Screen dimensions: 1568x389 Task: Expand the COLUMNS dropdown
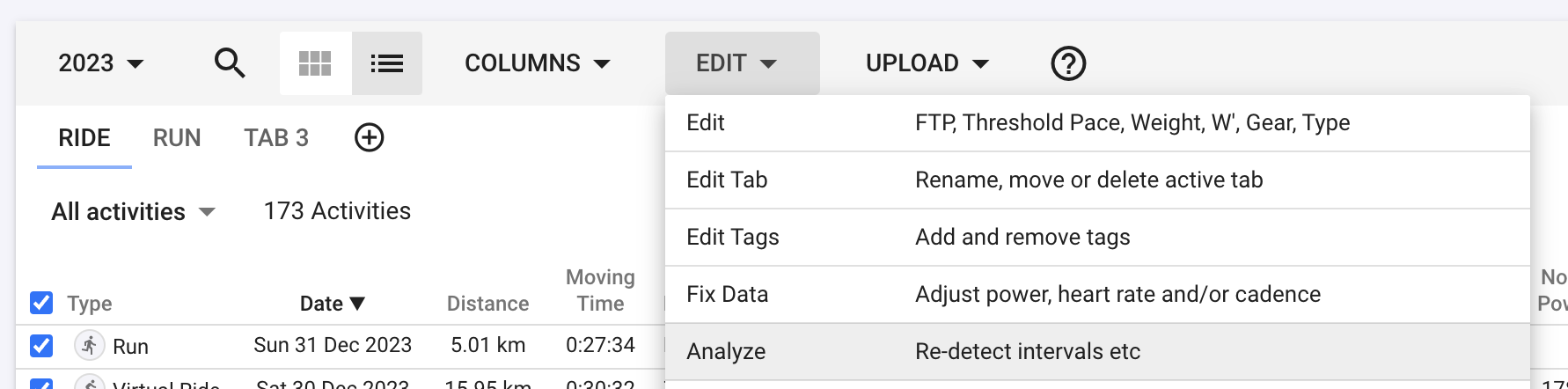[538, 63]
